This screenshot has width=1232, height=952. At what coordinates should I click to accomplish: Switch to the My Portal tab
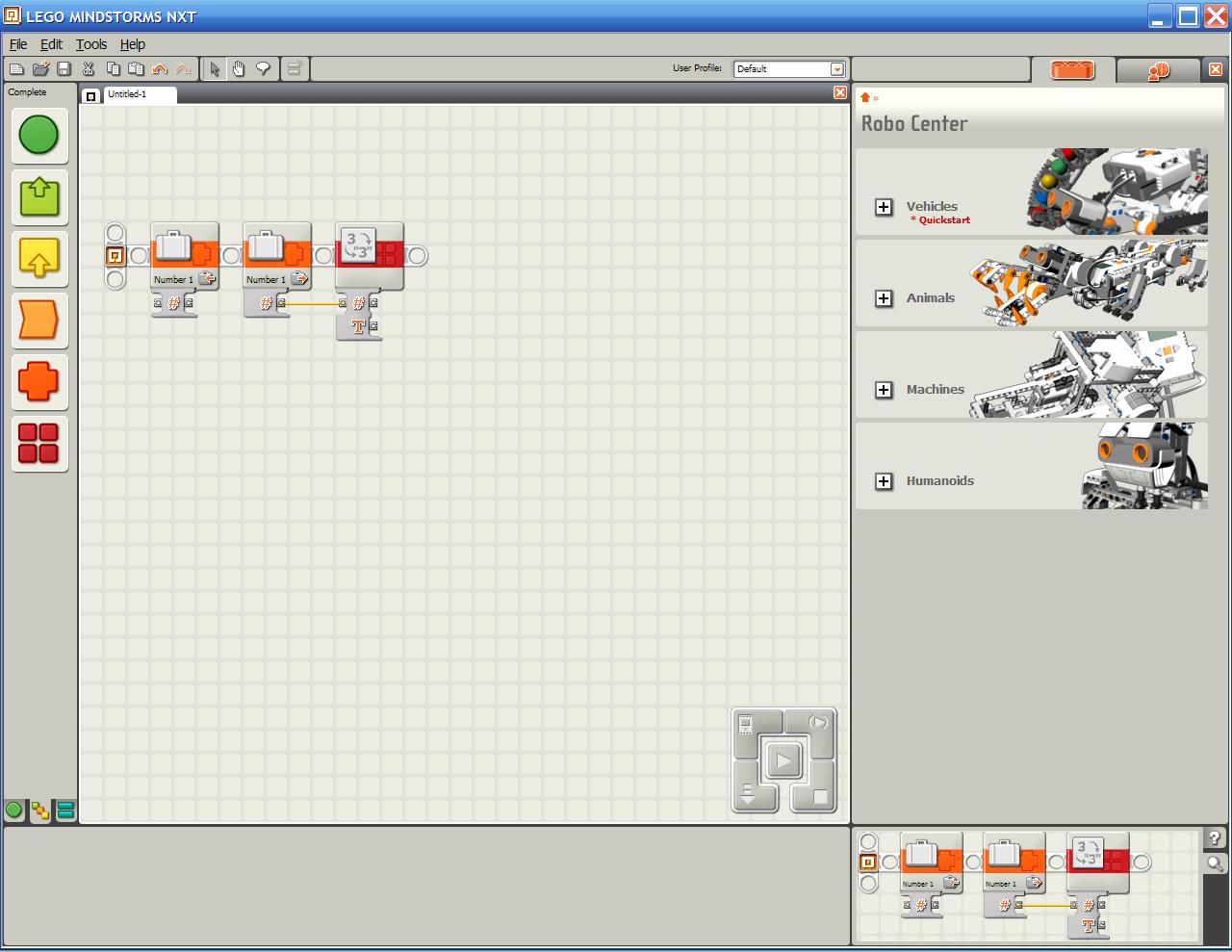click(1158, 70)
